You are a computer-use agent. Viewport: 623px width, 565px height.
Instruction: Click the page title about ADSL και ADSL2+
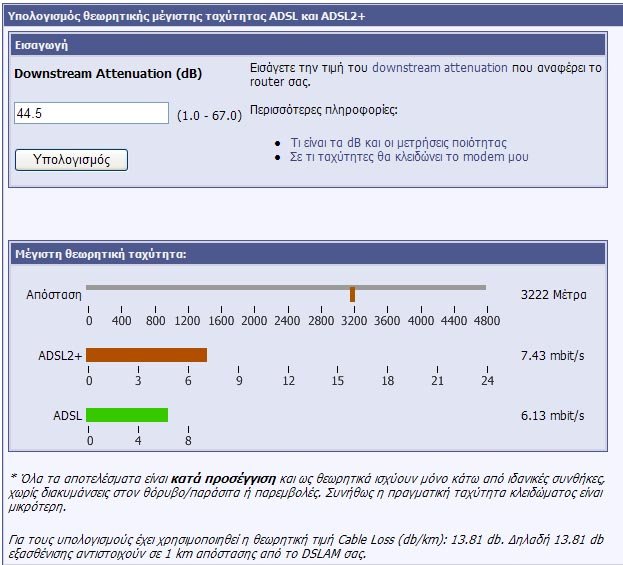click(x=186, y=16)
